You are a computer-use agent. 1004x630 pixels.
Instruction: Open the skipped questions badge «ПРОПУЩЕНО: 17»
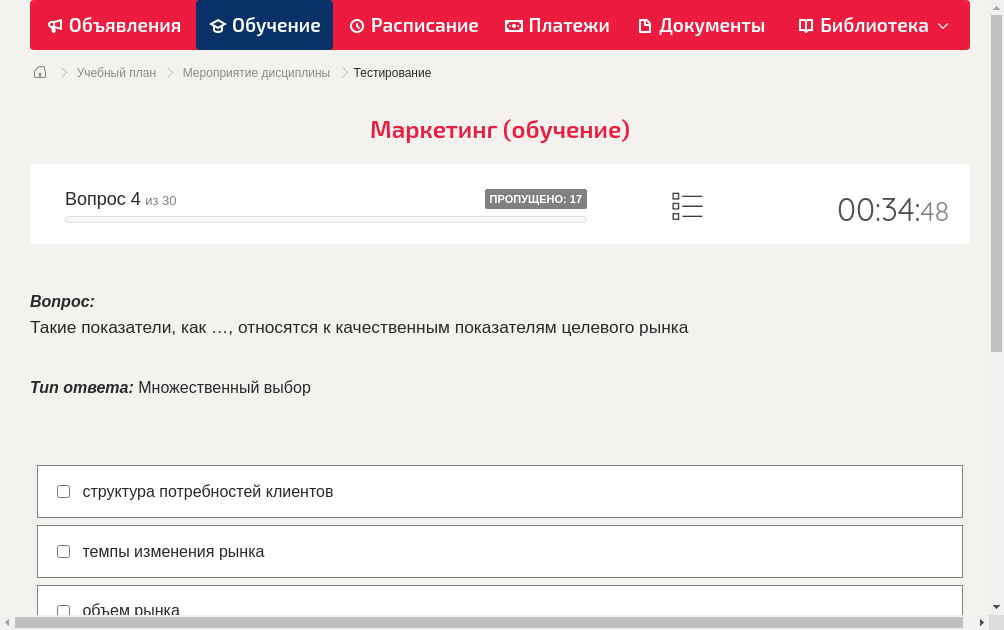coord(538,199)
